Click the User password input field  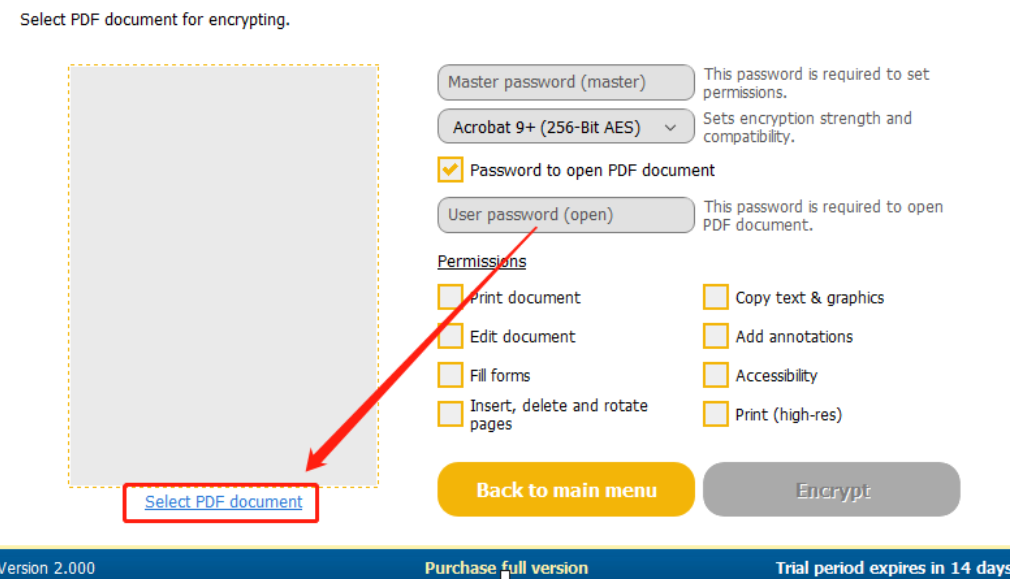pos(566,215)
